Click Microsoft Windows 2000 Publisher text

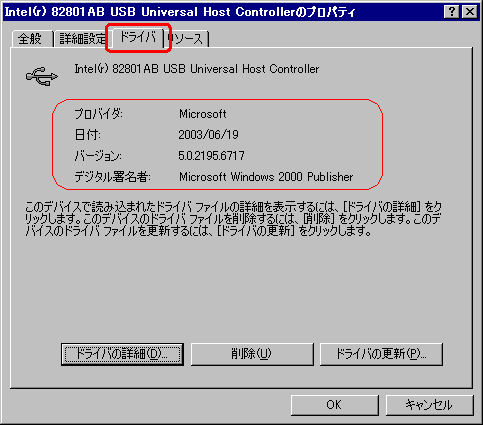(266, 177)
